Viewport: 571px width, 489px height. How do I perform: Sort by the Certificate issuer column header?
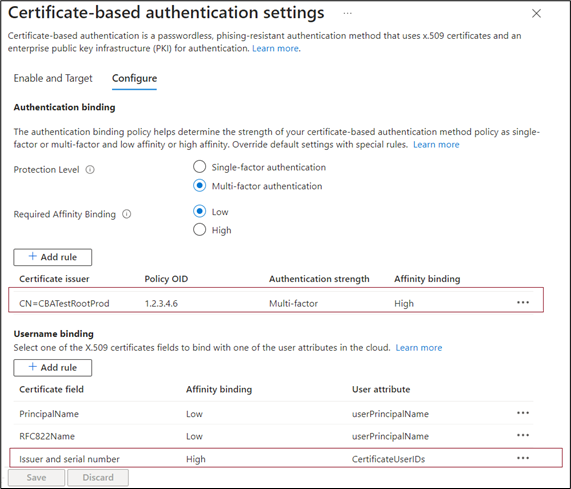pos(54,279)
